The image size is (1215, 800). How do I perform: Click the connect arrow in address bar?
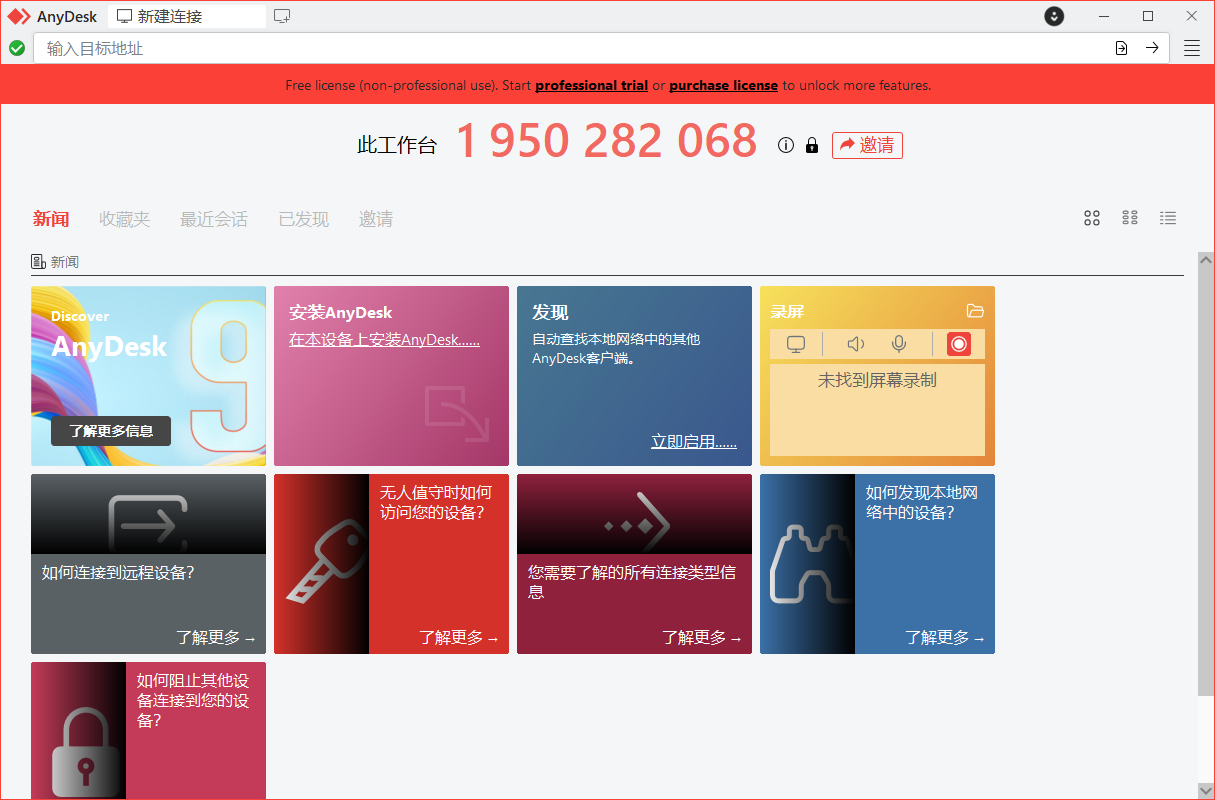pyautogui.click(x=1152, y=48)
